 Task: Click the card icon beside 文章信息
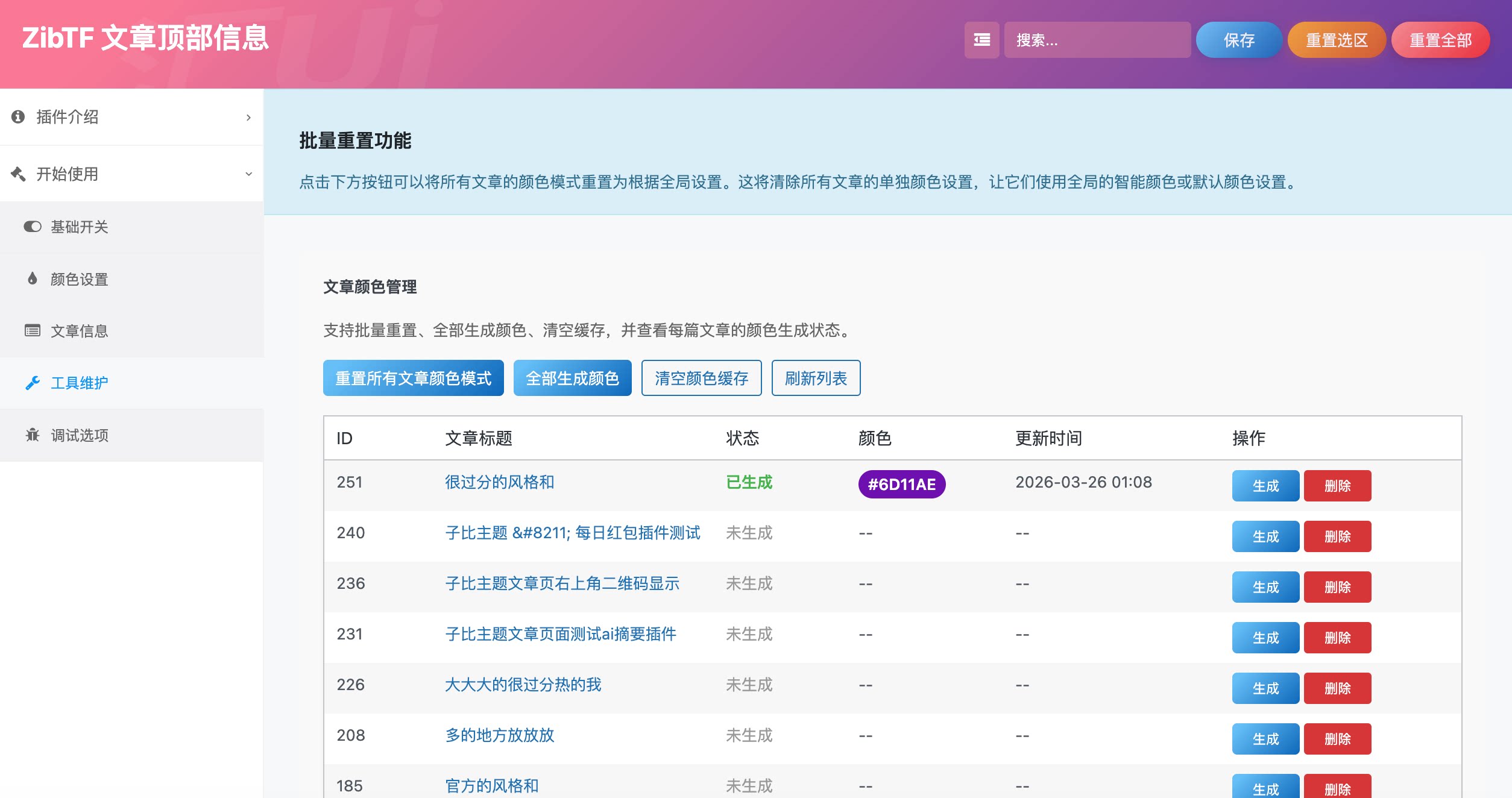click(33, 330)
